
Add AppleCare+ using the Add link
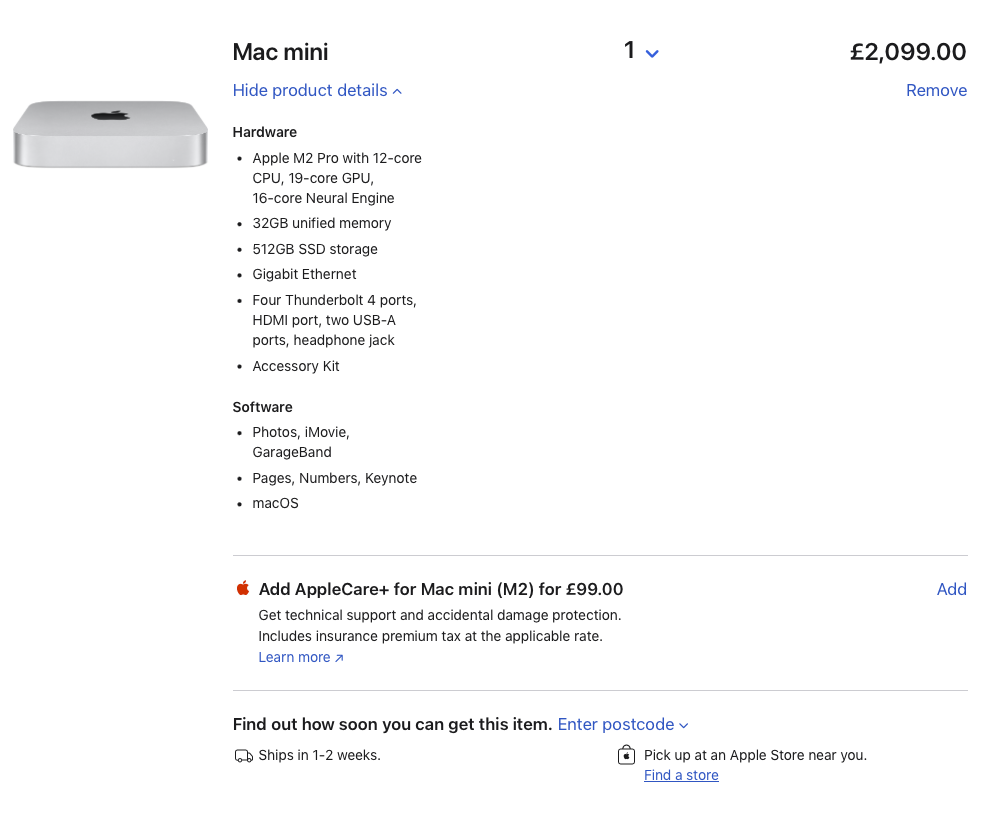pyautogui.click(x=951, y=589)
